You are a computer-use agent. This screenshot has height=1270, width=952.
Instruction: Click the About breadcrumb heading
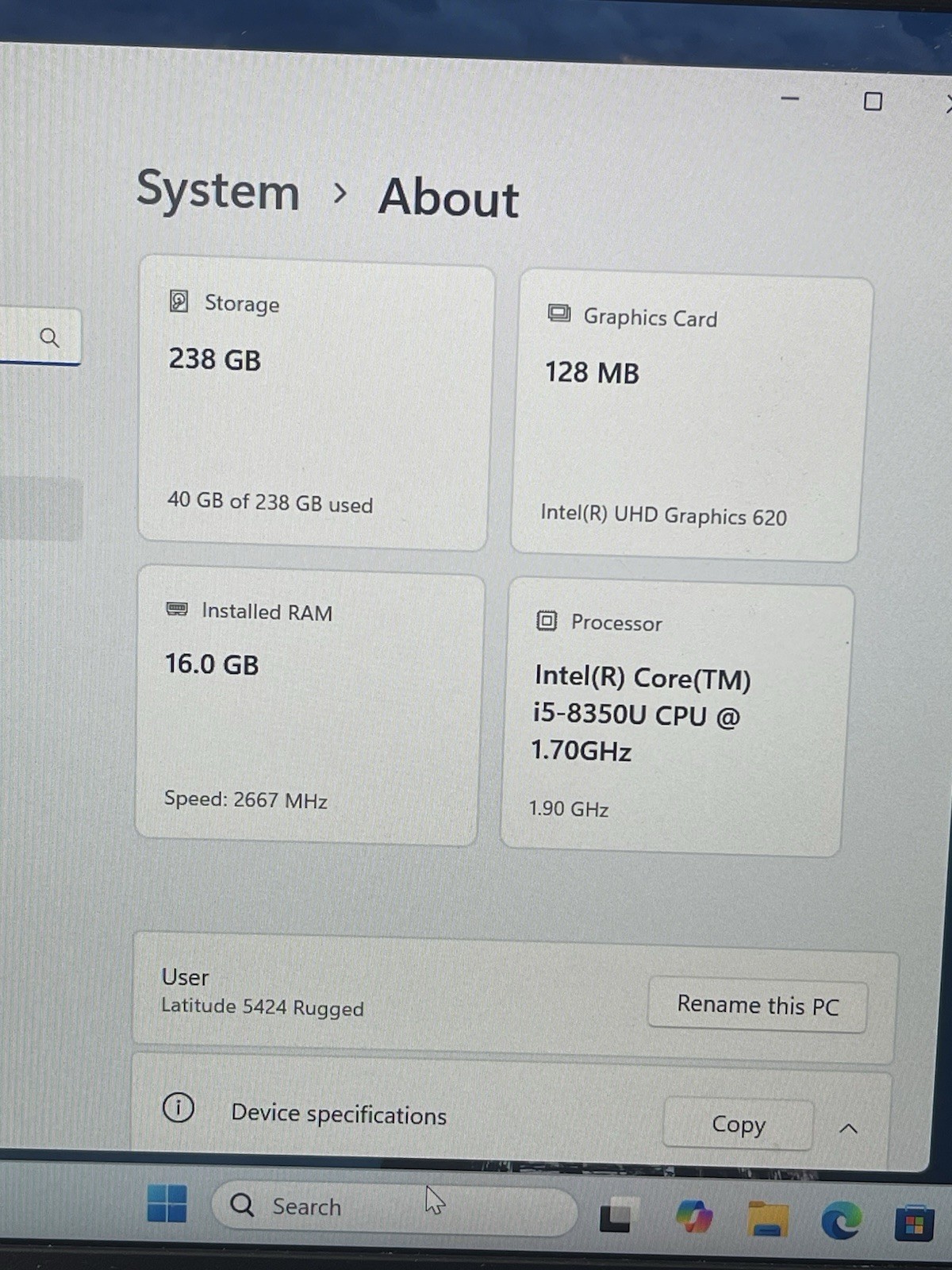point(448,197)
